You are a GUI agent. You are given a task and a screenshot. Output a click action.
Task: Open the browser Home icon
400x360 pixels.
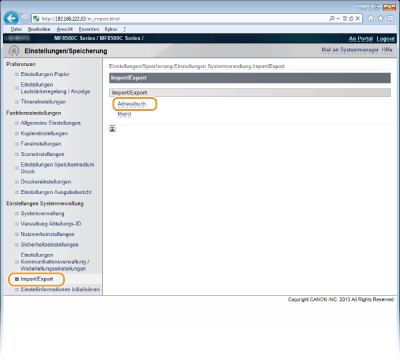tap(371, 19)
